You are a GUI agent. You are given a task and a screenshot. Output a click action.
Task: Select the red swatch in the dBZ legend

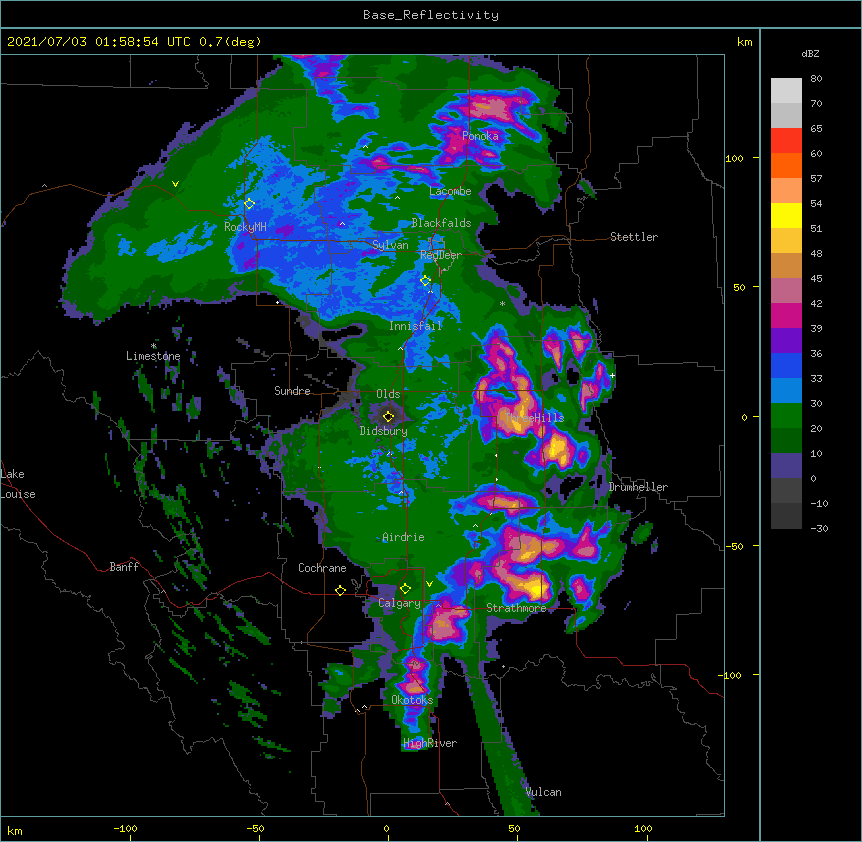pos(786,141)
